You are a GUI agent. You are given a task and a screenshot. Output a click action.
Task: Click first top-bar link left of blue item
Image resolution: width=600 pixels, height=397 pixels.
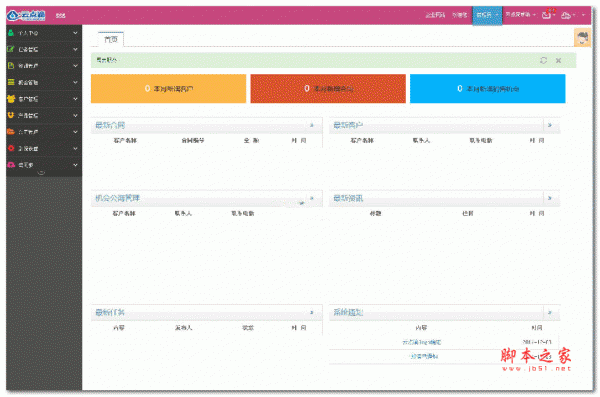coord(435,15)
